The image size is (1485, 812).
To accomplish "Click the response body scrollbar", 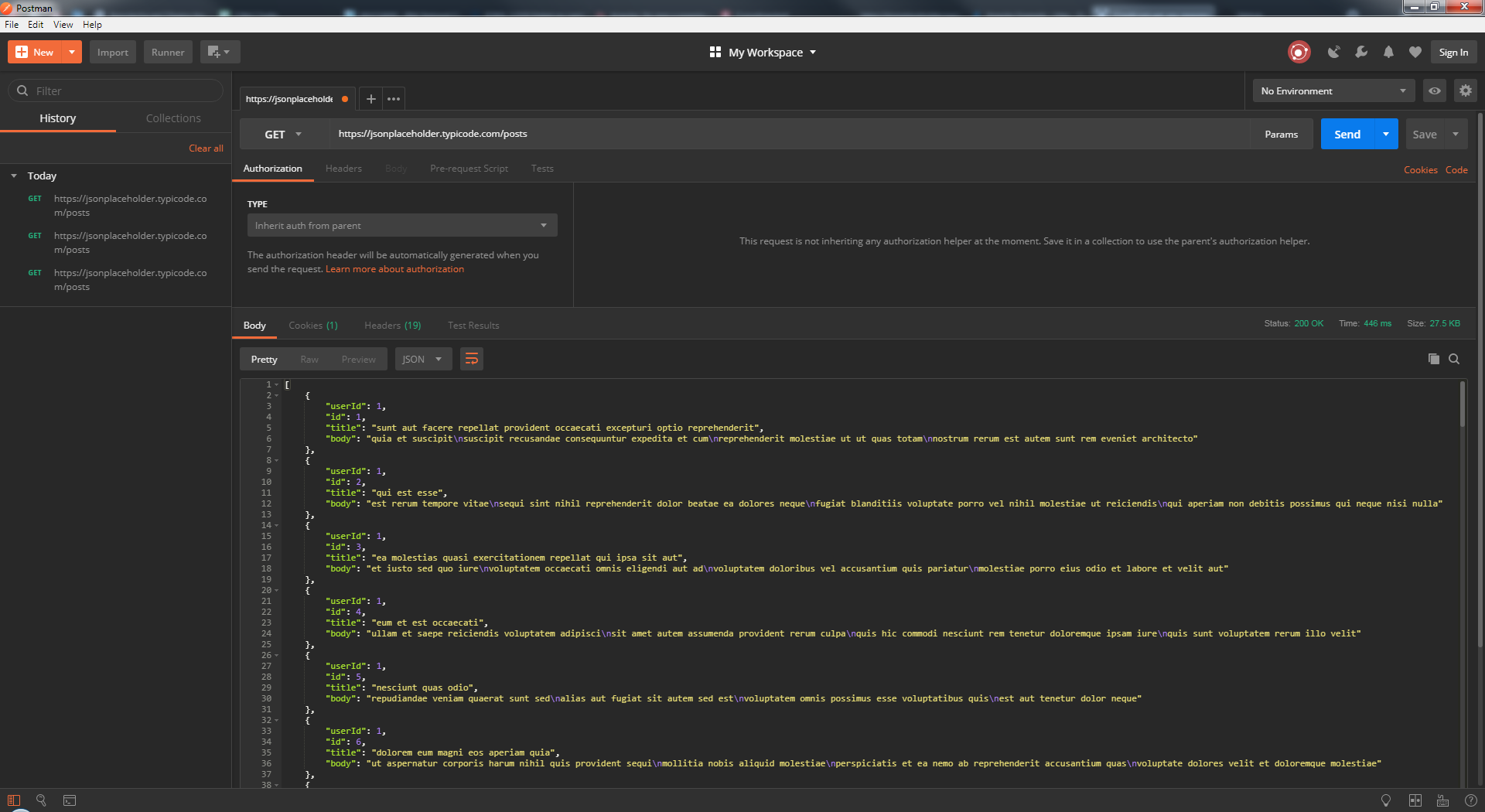I will click(1462, 404).
